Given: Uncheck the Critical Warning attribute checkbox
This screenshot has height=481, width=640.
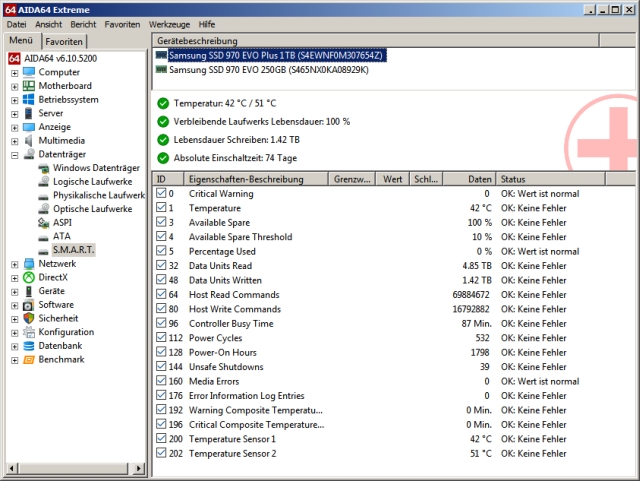Looking at the screenshot, I should click(x=161, y=193).
